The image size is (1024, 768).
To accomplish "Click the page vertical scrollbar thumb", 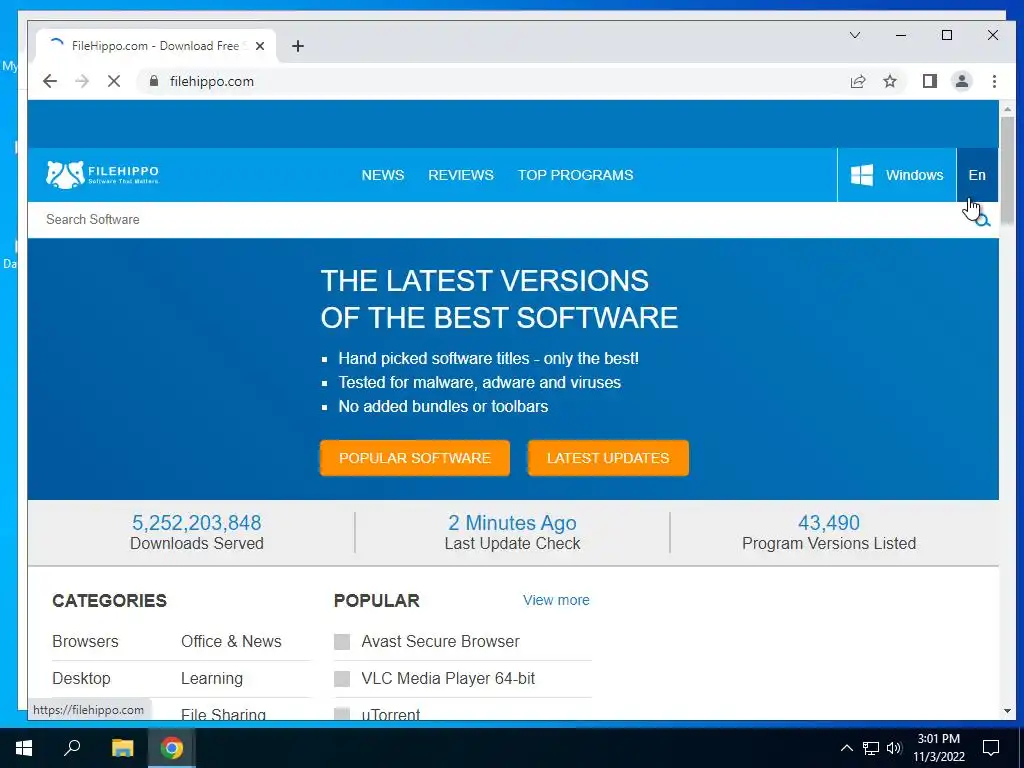I will (1007, 171).
